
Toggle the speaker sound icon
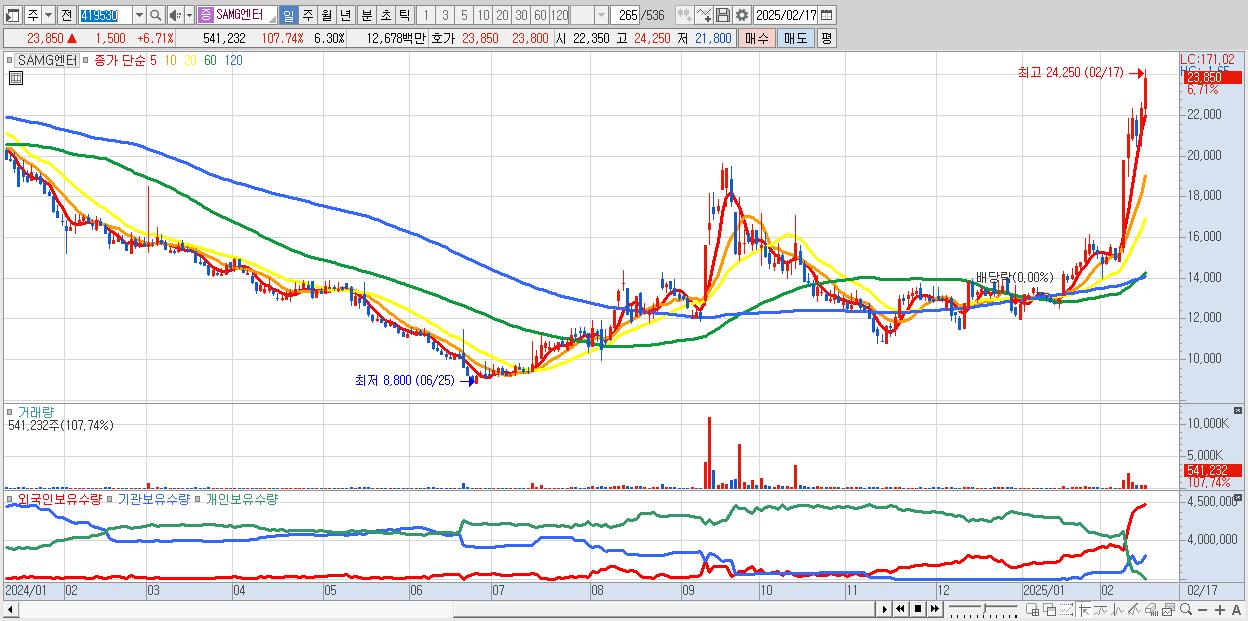tap(175, 15)
